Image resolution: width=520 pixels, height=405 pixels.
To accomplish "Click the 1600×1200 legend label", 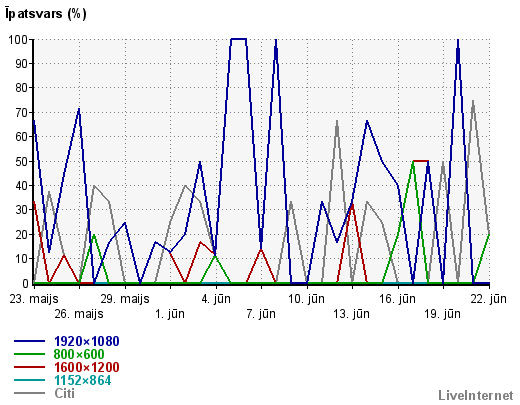I will pos(87,367).
